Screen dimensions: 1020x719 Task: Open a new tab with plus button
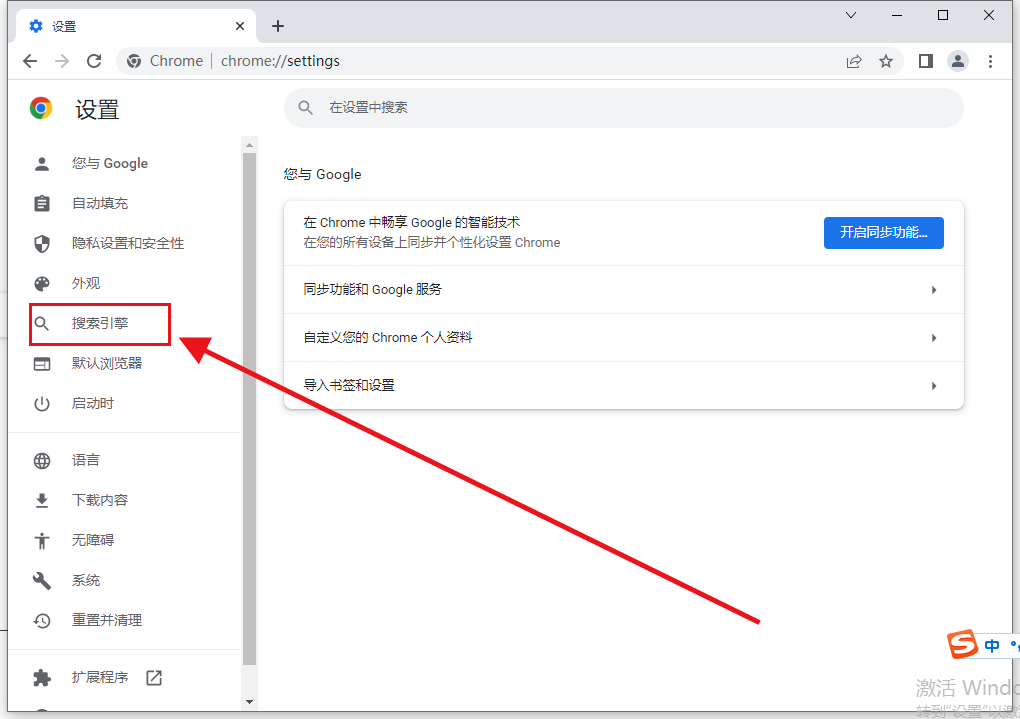[278, 26]
